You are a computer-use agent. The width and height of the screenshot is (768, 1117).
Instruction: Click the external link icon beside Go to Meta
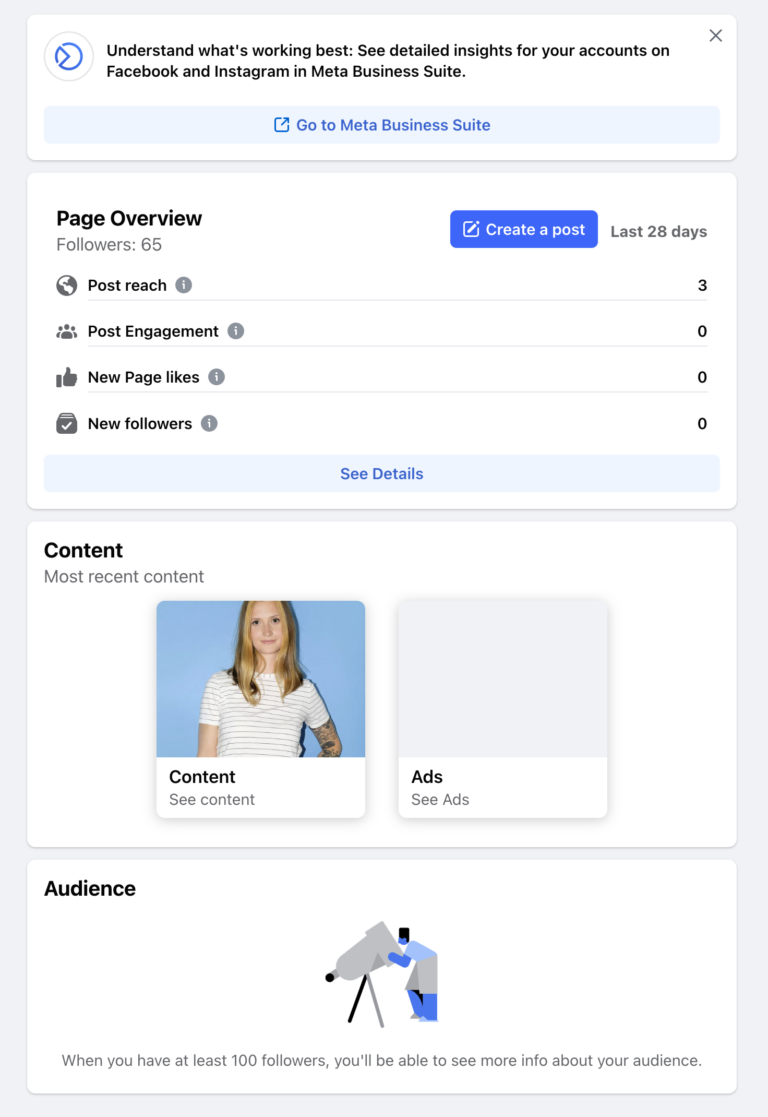tap(281, 125)
